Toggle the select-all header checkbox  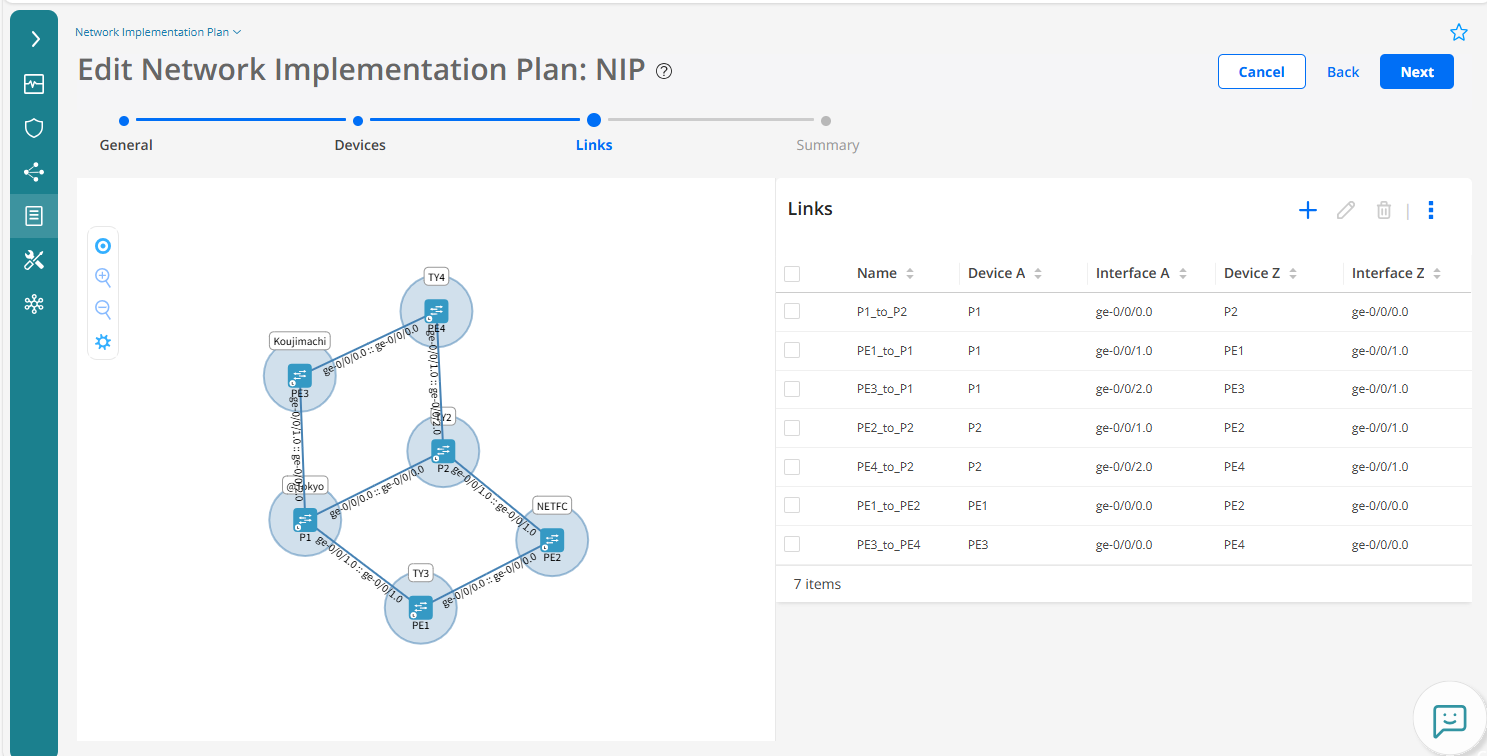[792, 273]
